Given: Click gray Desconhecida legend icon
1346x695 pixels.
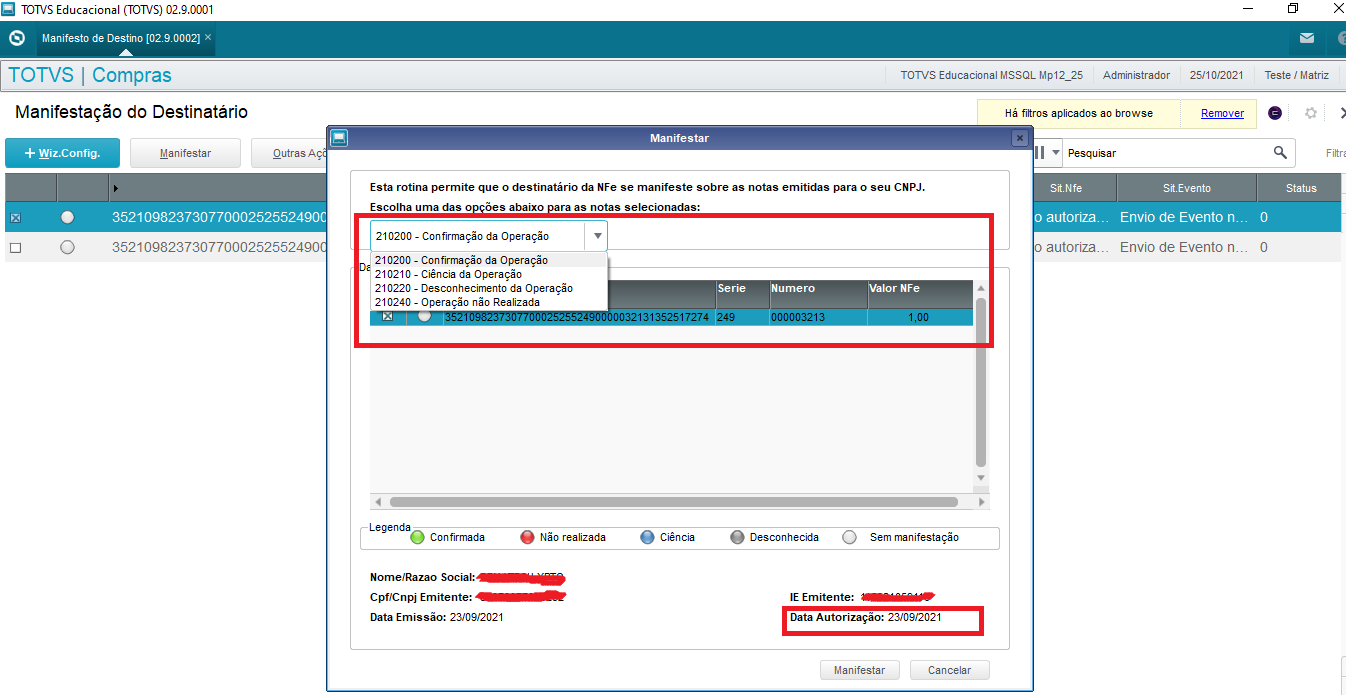Looking at the screenshot, I should coord(737,537).
